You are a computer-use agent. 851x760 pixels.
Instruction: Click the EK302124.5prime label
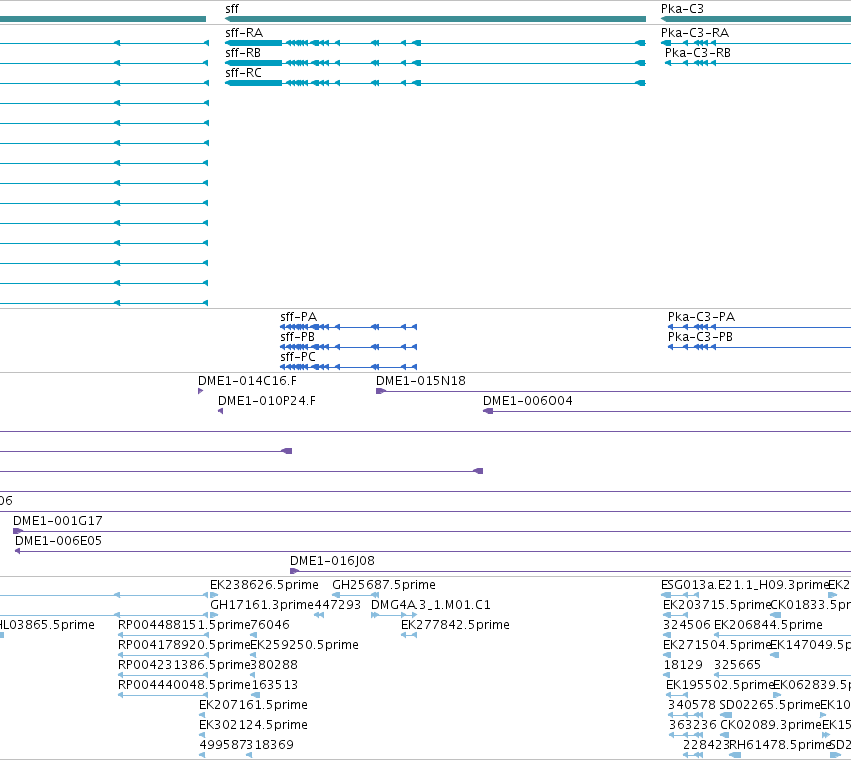(253, 725)
